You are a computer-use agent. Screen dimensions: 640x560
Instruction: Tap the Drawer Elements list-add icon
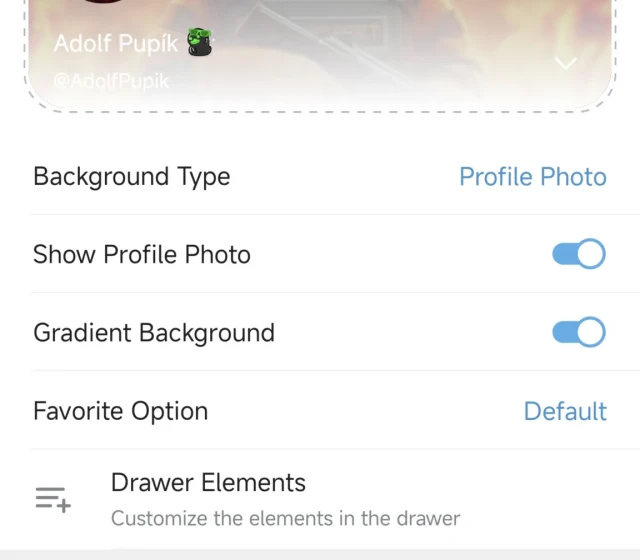[x=52, y=499]
